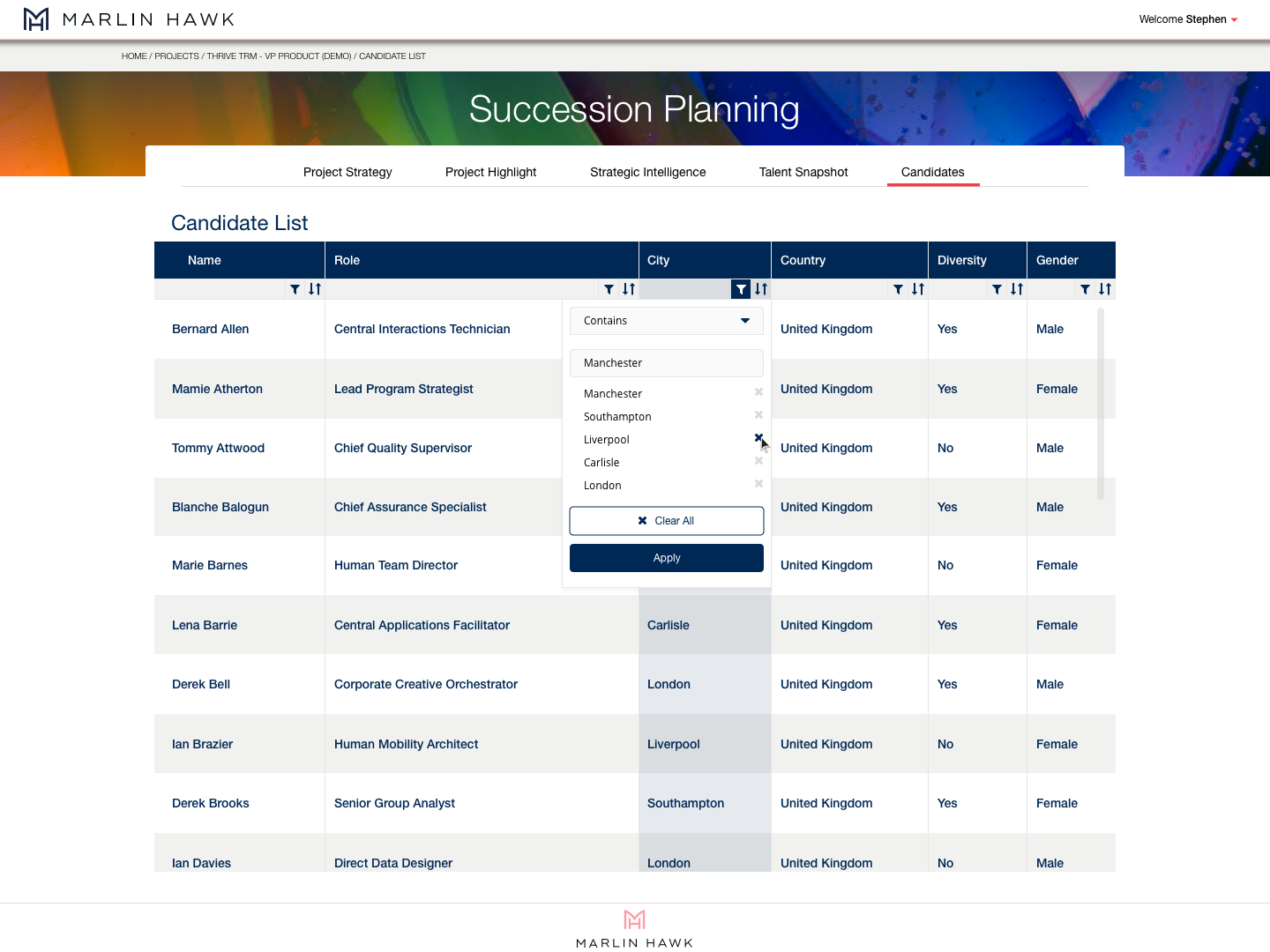Remove London from the filter list
The width and height of the screenshot is (1270, 952).
point(758,484)
